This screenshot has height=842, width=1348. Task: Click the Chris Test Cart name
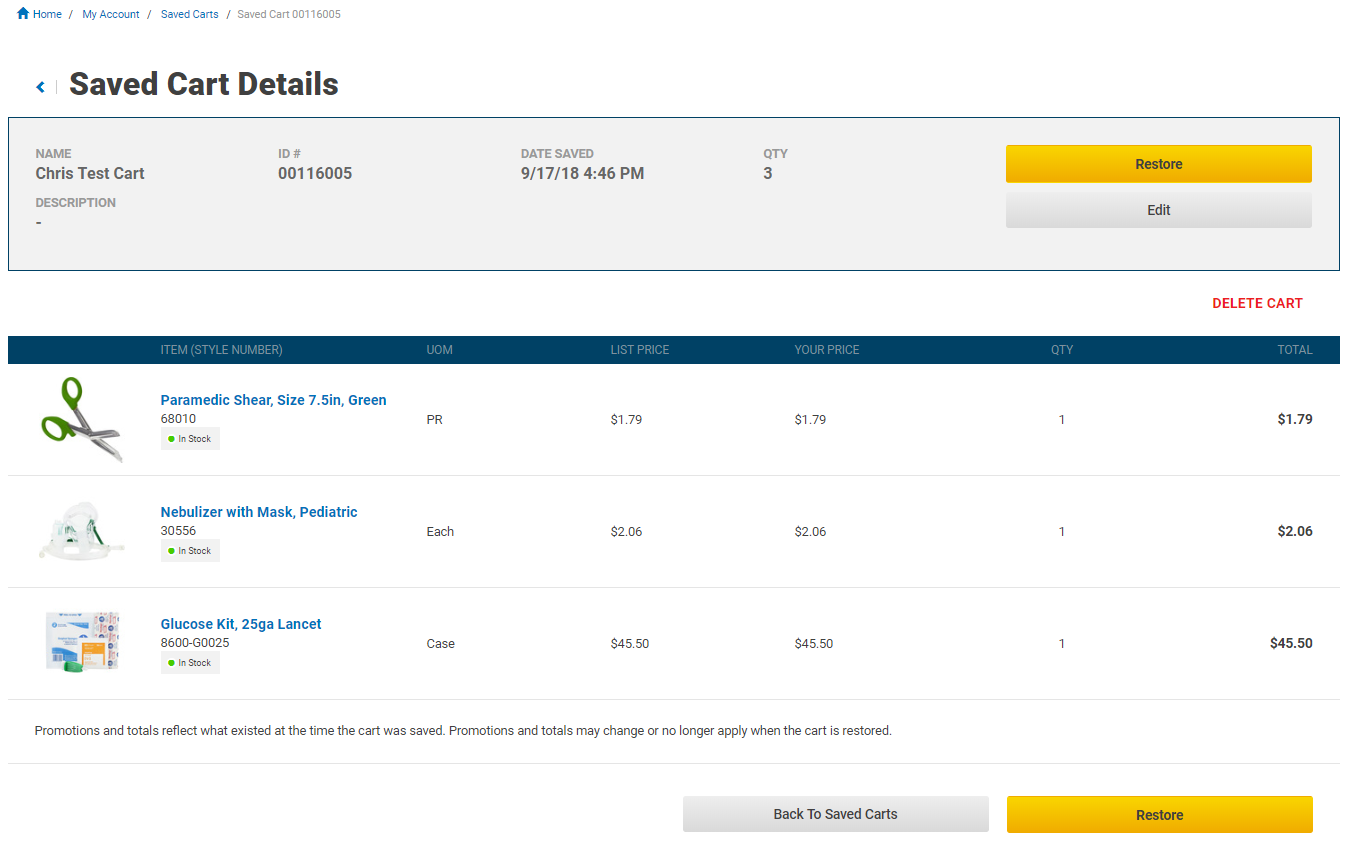point(90,173)
